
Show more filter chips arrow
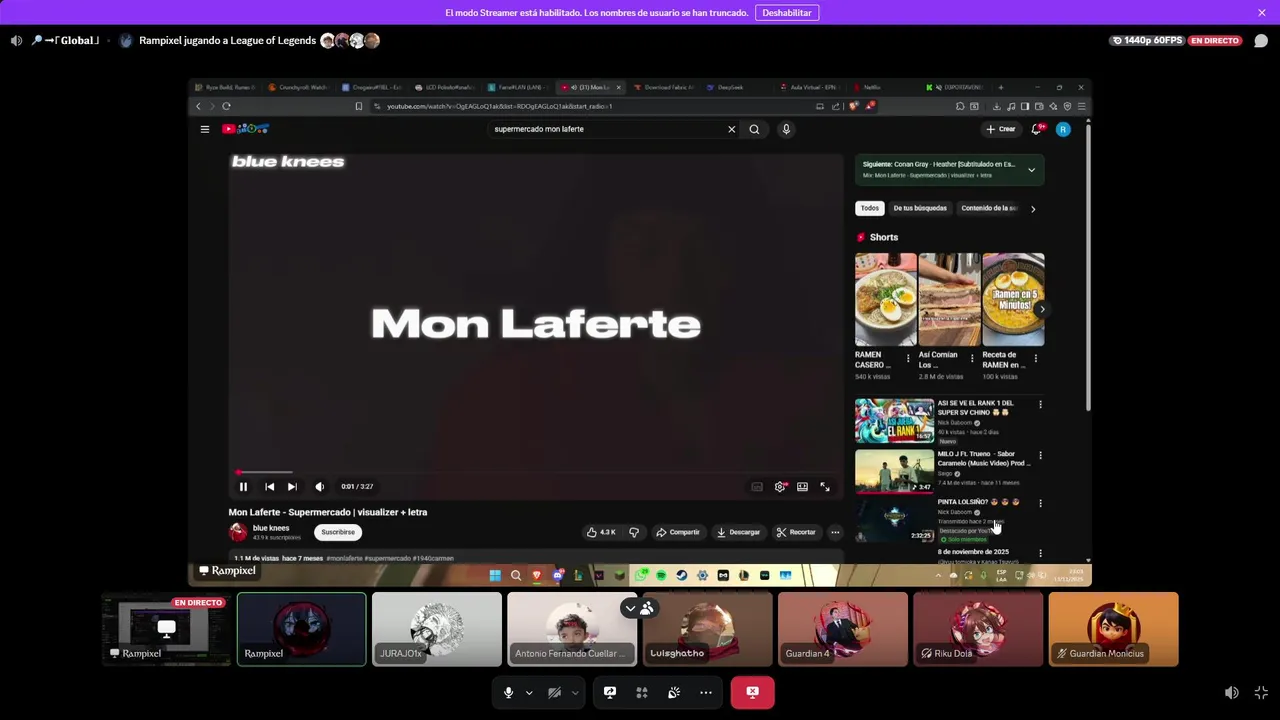(1033, 208)
